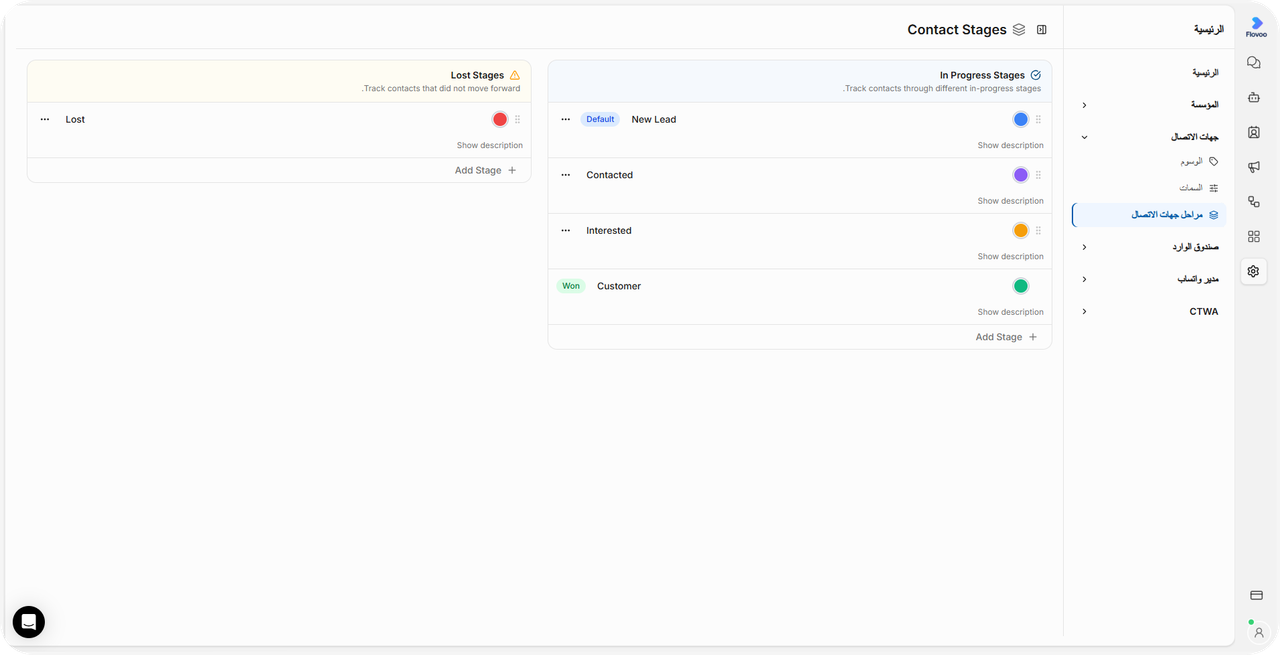Expand مدير واتساب section
This screenshot has width=1280, height=655.
tap(1084, 279)
